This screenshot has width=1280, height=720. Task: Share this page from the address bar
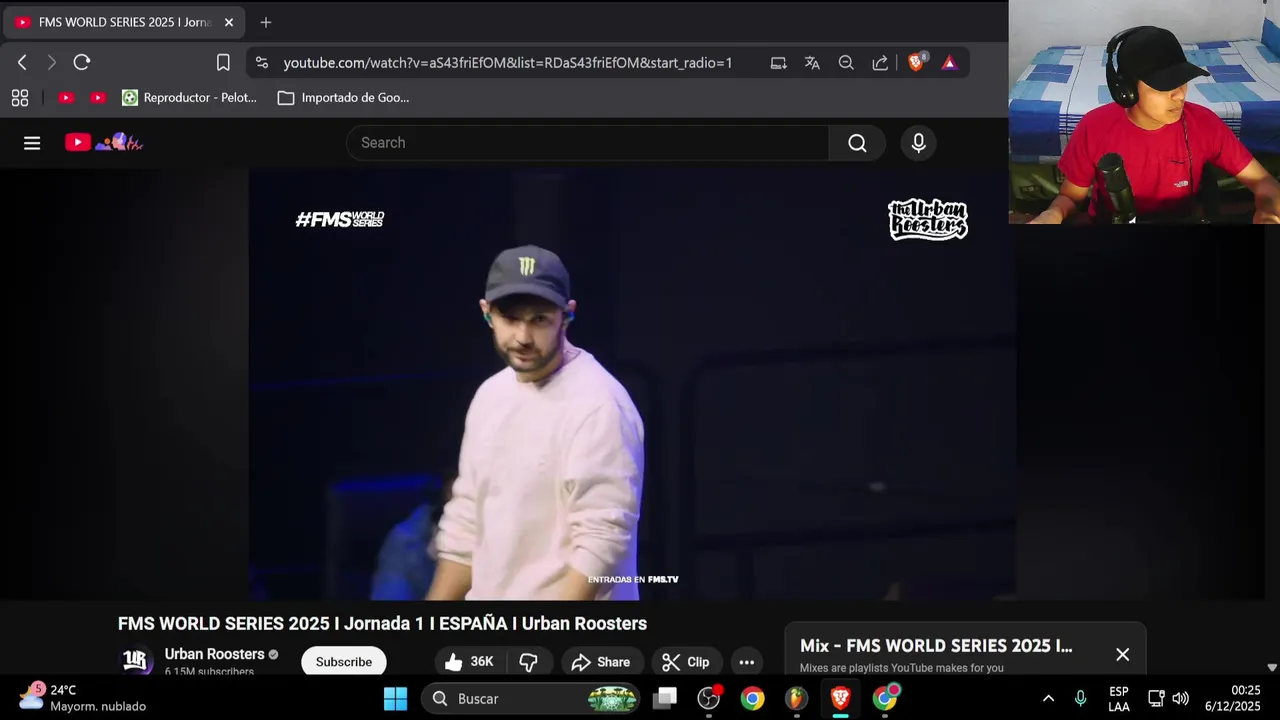[880, 63]
